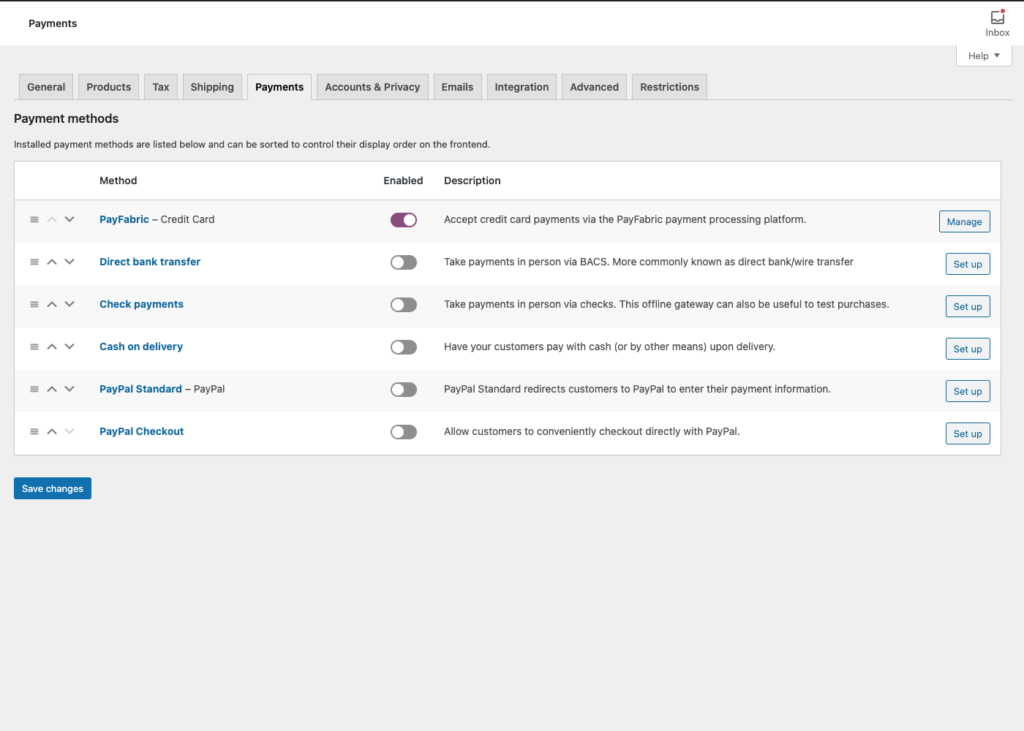Open PayPal Standard link

pos(140,389)
